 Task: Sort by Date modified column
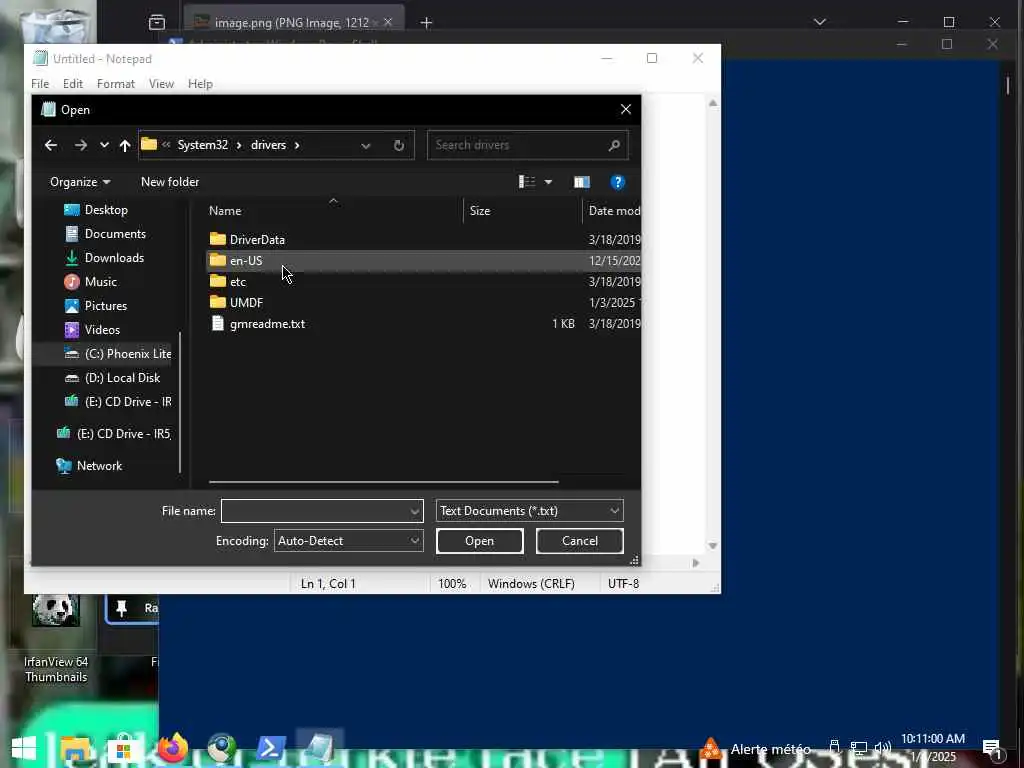614,211
